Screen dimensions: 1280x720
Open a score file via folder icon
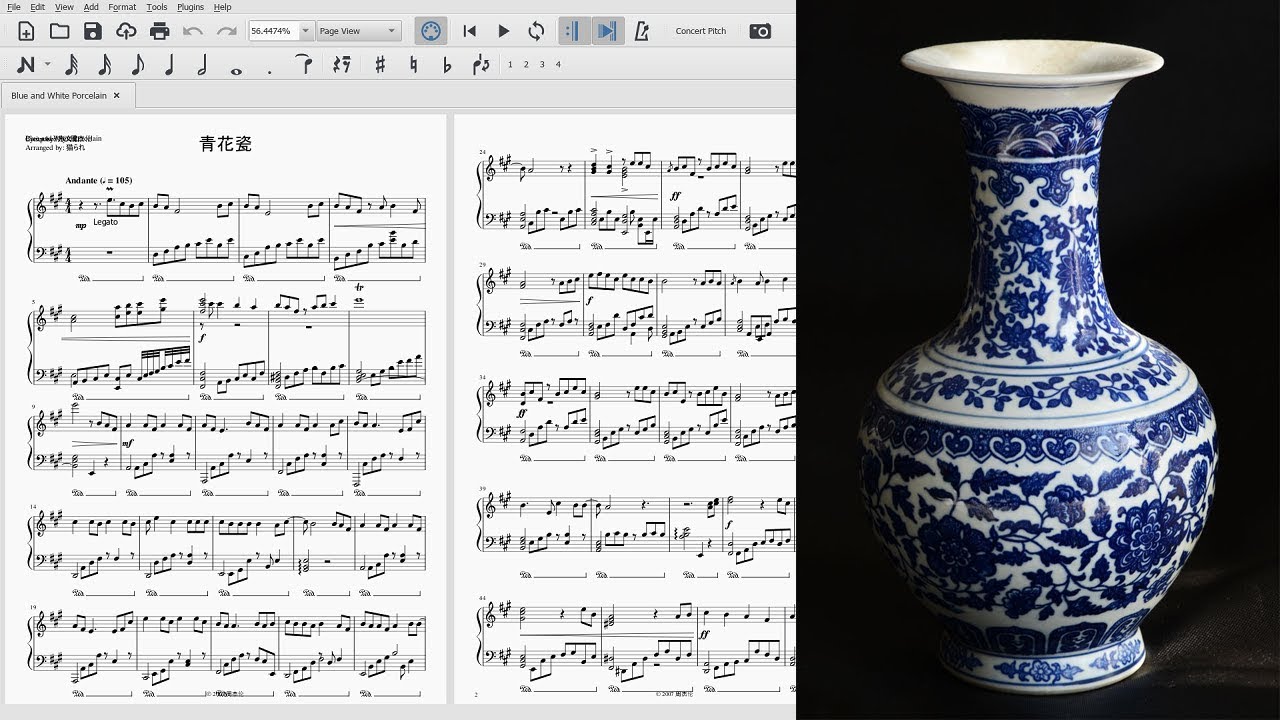59,31
